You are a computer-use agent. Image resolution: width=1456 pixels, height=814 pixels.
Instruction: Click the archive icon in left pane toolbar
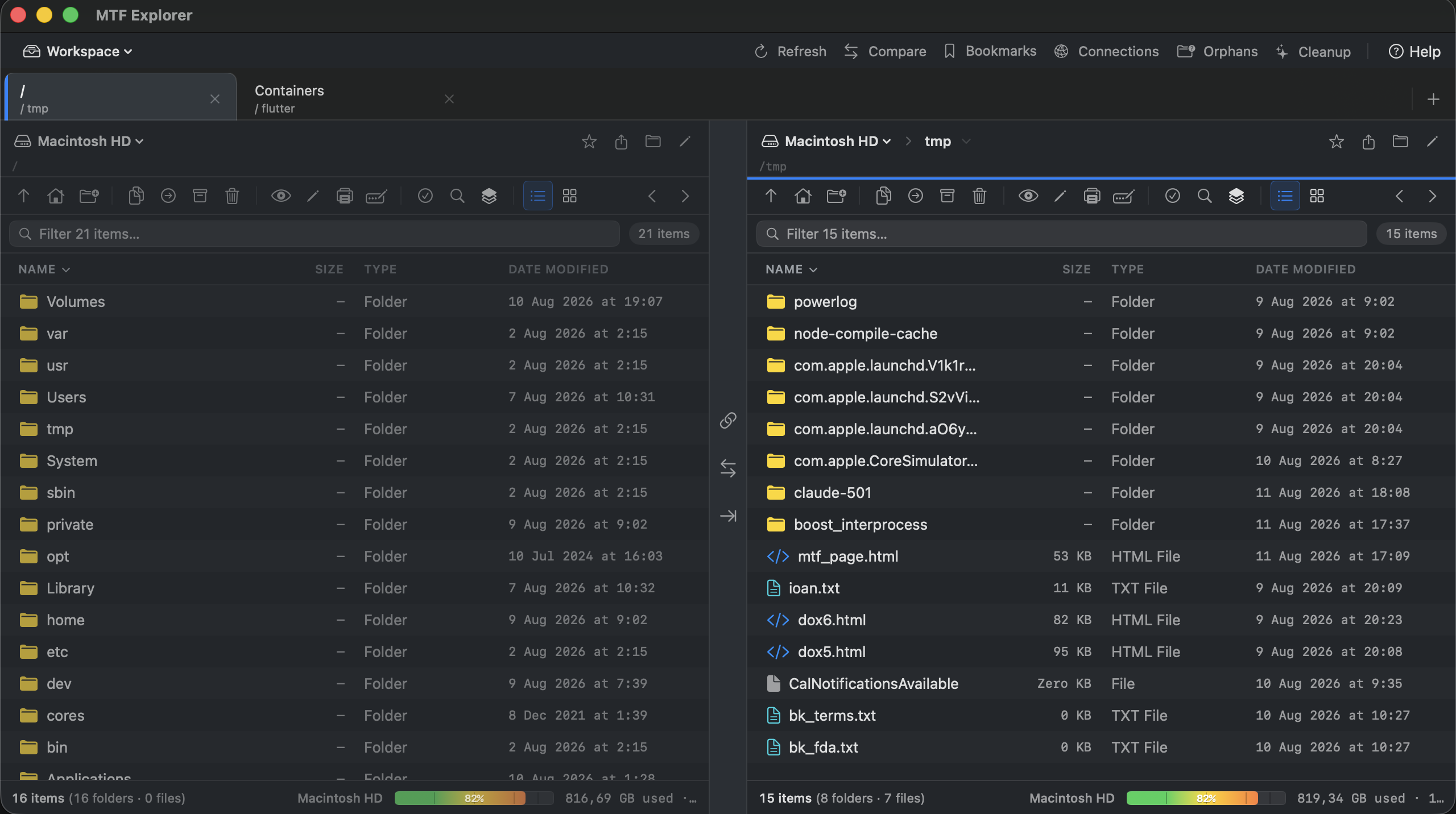click(x=200, y=196)
